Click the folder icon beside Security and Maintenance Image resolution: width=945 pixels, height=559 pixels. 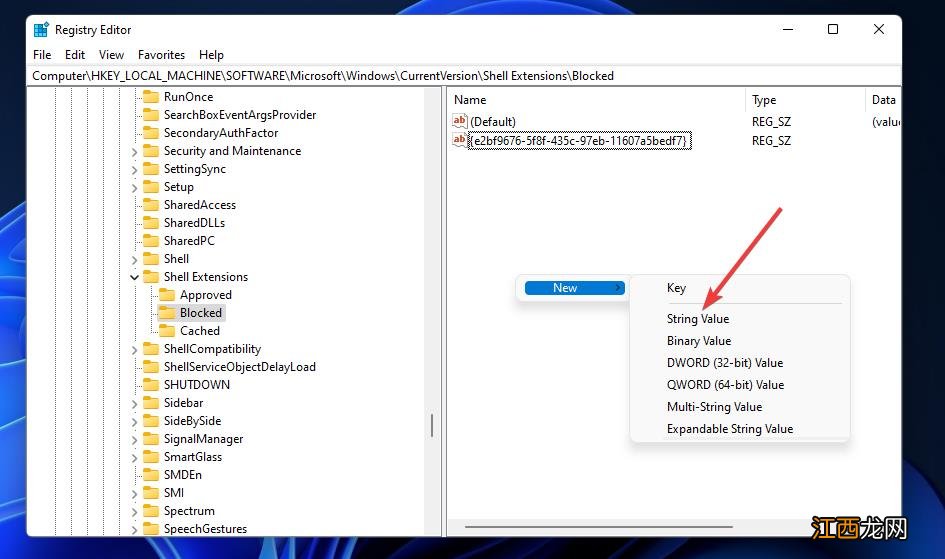pos(151,151)
